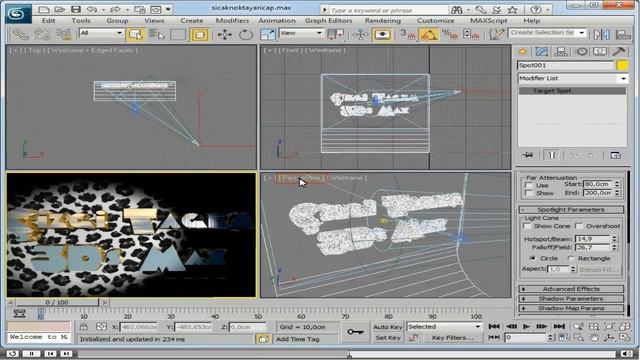Image resolution: width=640 pixels, height=360 pixels.
Task: Open the Create panel tab
Action: pyautogui.click(x=522, y=52)
